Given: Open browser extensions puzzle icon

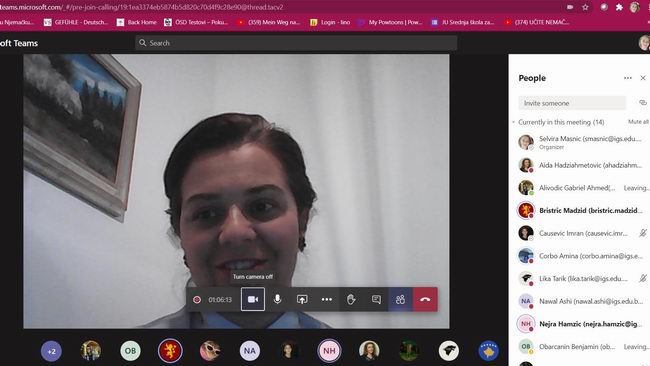Looking at the screenshot, I should pyautogui.click(x=619, y=7).
